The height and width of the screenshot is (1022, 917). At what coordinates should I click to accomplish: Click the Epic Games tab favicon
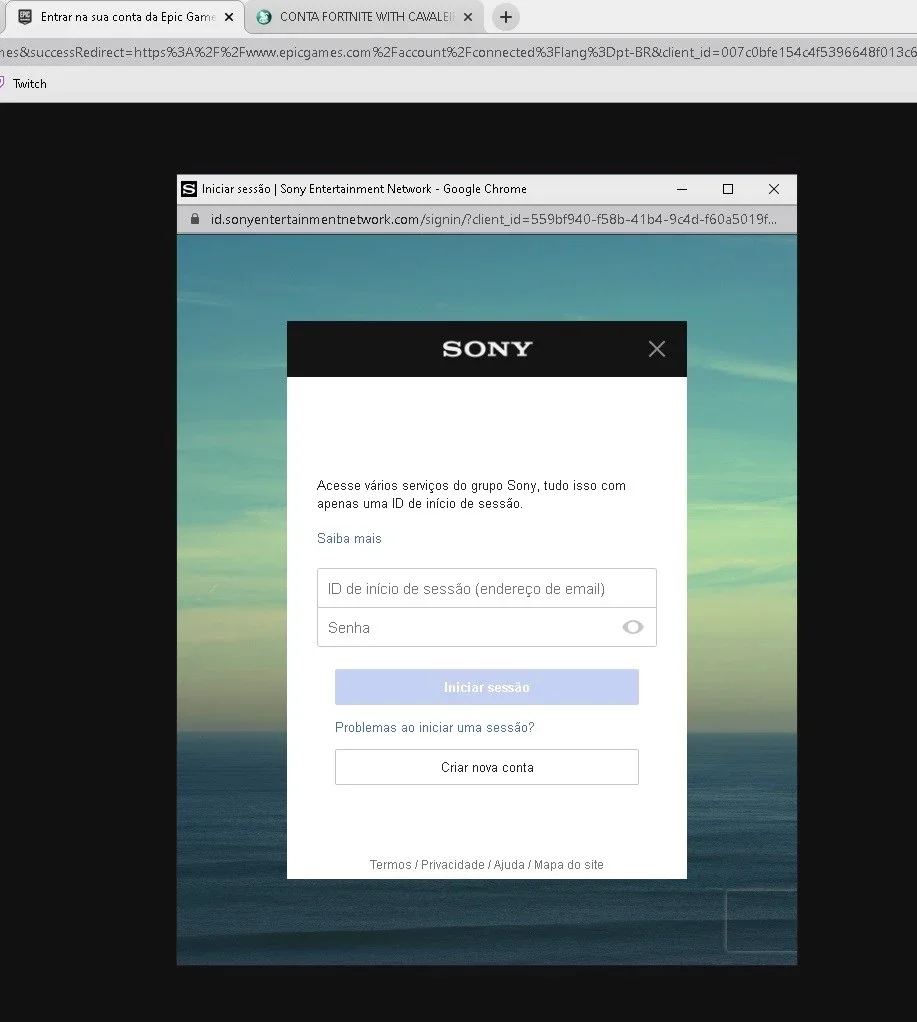pos(25,17)
